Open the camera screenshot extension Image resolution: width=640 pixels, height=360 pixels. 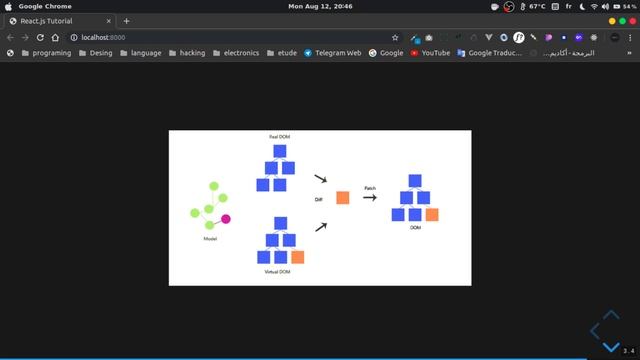click(429, 38)
